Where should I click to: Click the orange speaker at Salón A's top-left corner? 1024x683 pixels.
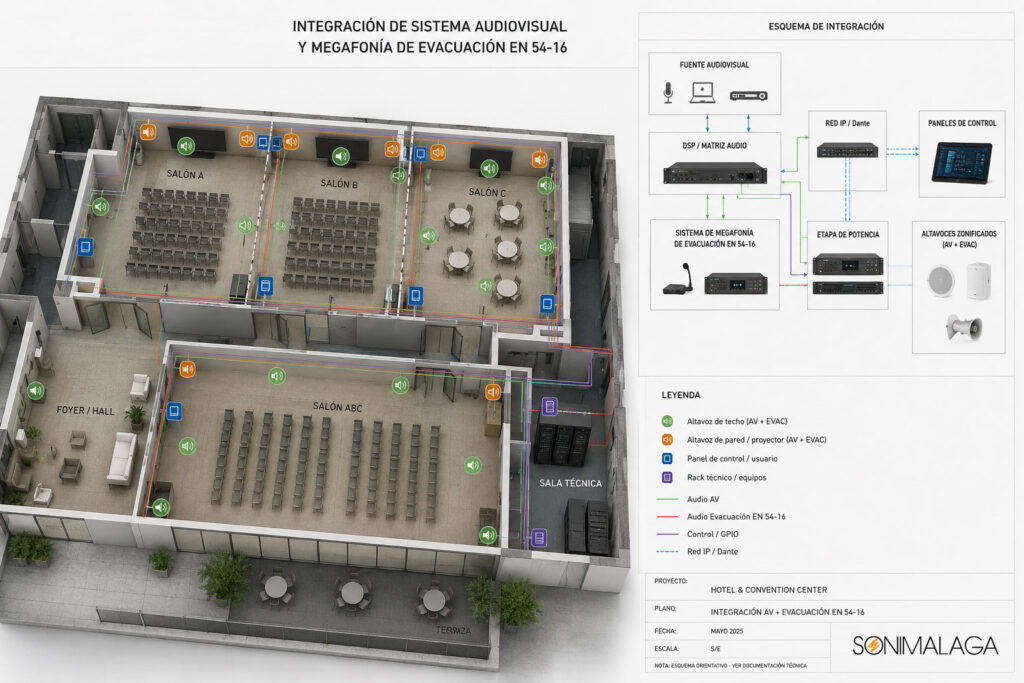pyautogui.click(x=148, y=132)
